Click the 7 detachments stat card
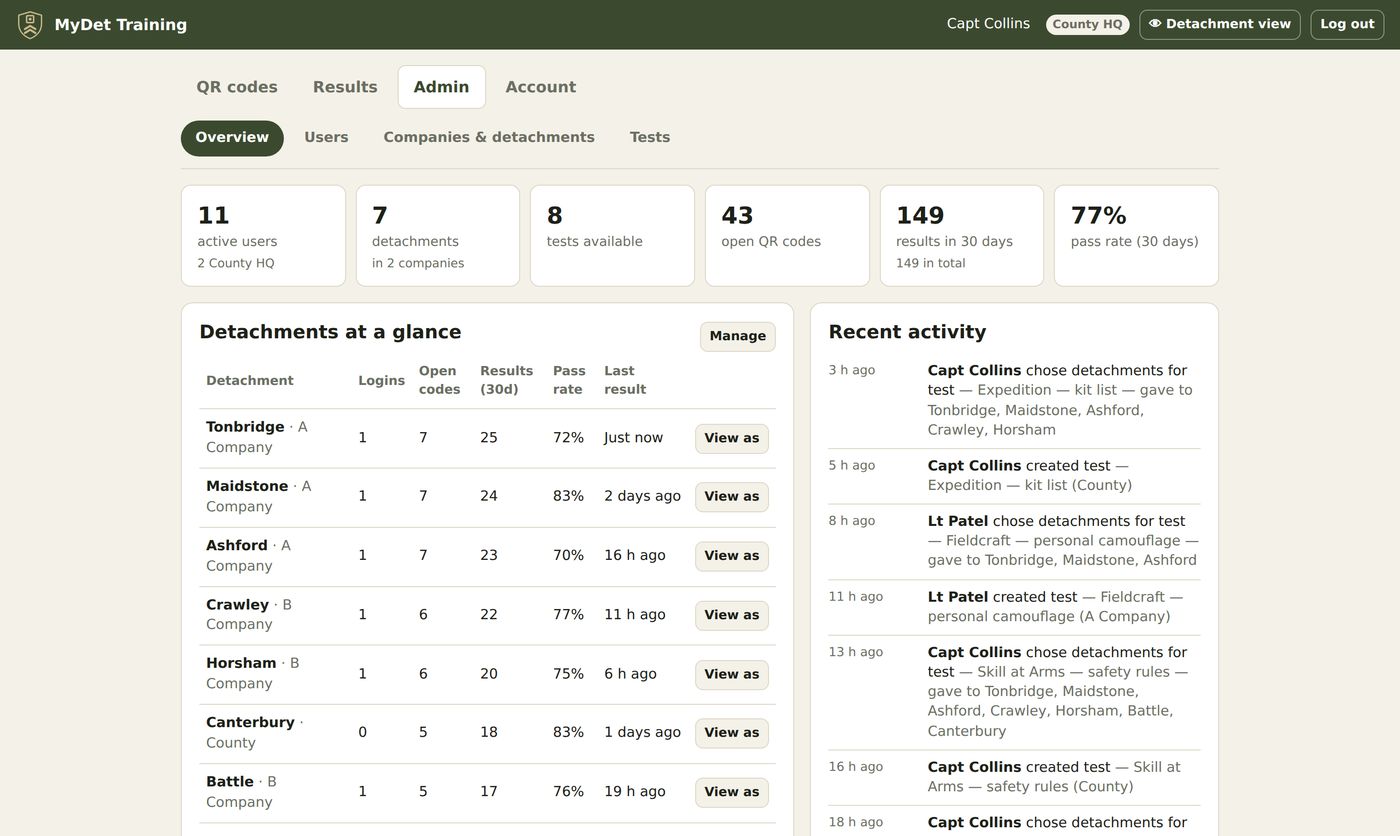The image size is (1400, 836). coord(438,236)
